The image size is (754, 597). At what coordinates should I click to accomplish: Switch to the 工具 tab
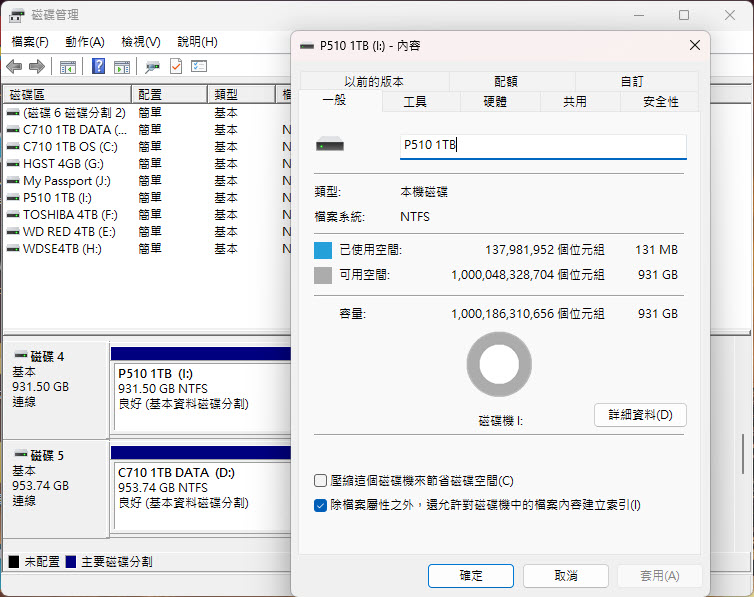point(415,102)
